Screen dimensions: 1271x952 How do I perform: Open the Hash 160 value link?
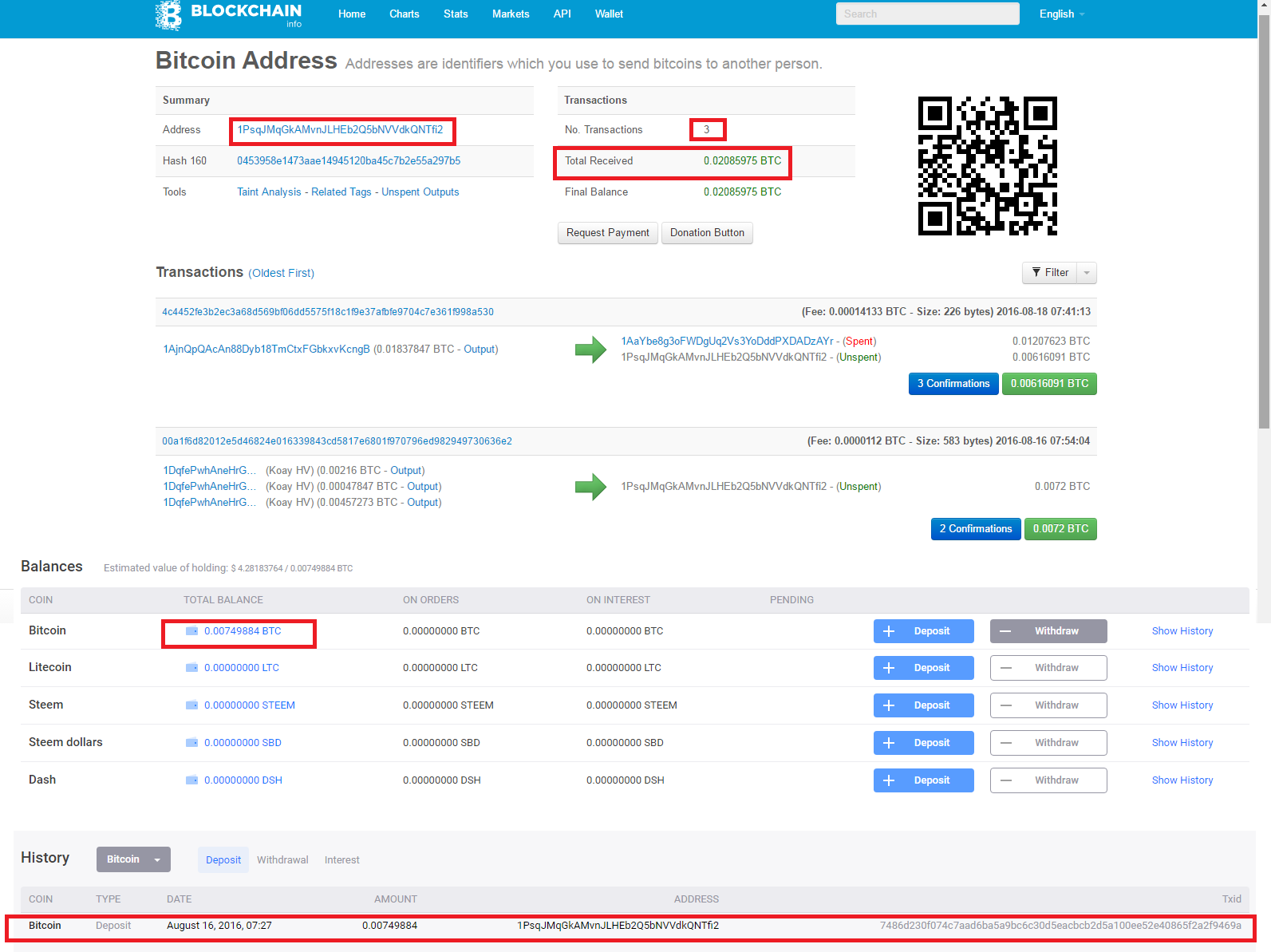(349, 161)
